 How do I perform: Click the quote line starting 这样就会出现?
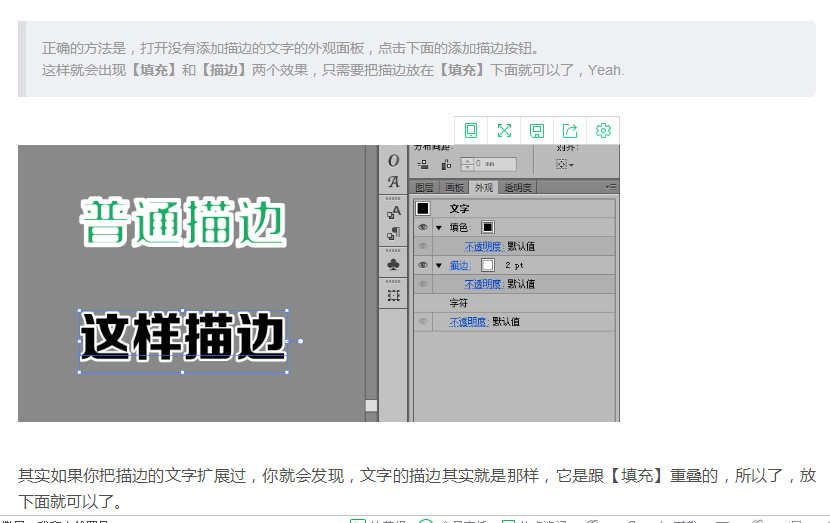[x=333, y=70]
